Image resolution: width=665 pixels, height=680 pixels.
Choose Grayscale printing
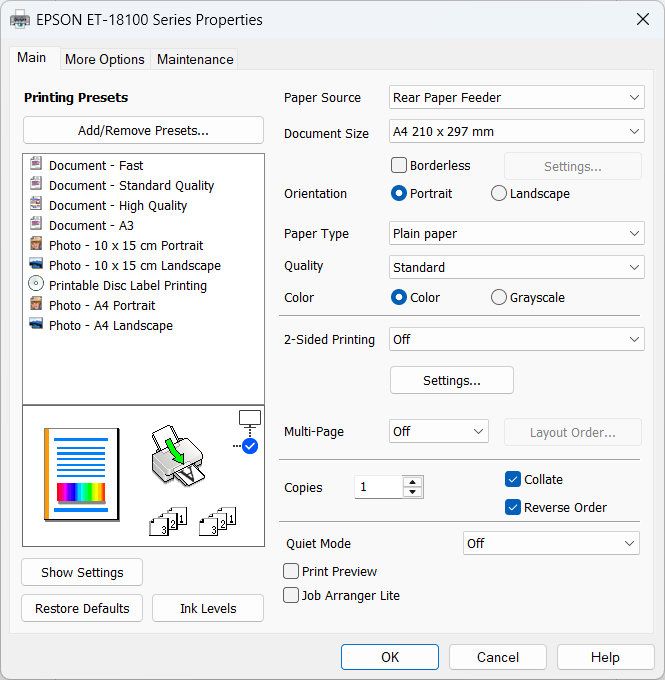(499, 298)
